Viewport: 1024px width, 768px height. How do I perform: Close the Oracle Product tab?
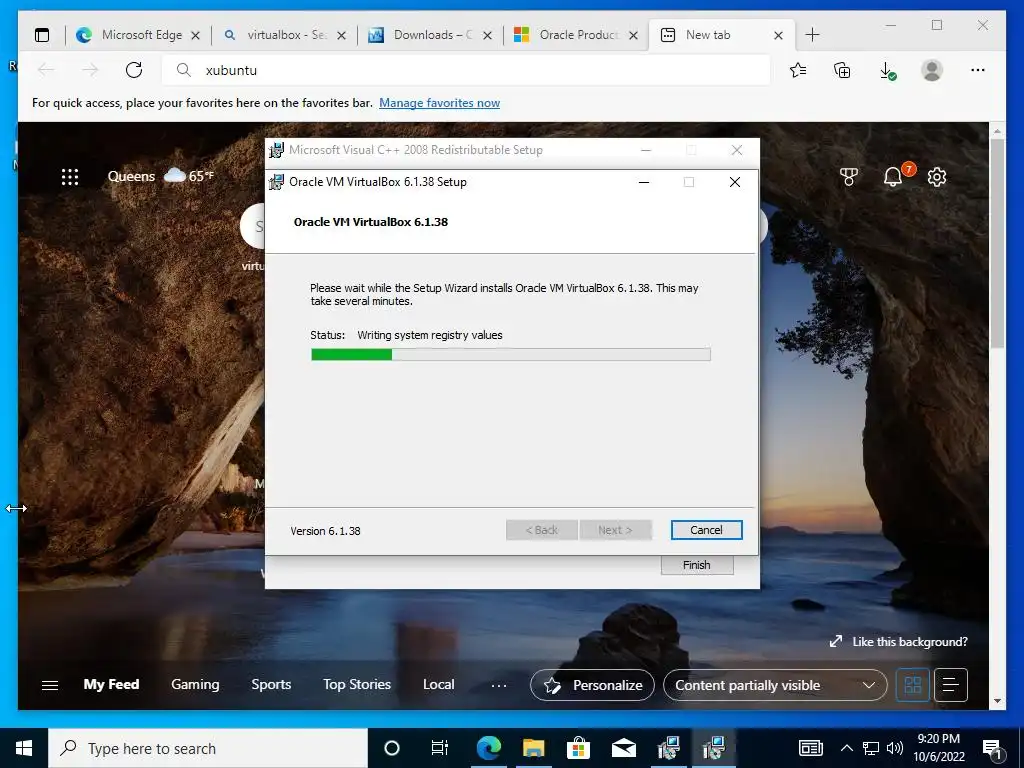coord(633,36)
